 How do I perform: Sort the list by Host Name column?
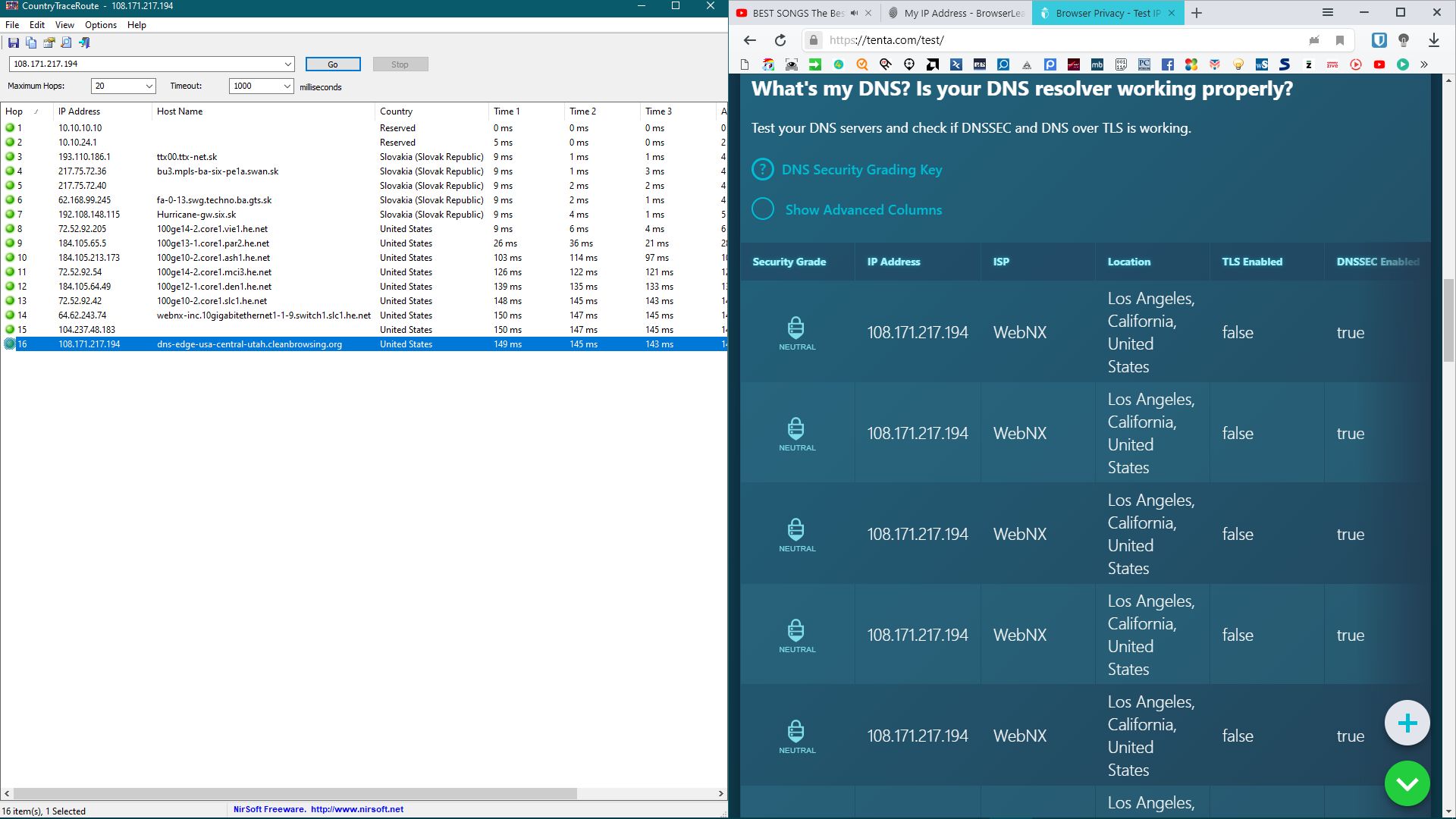(264, 111)
